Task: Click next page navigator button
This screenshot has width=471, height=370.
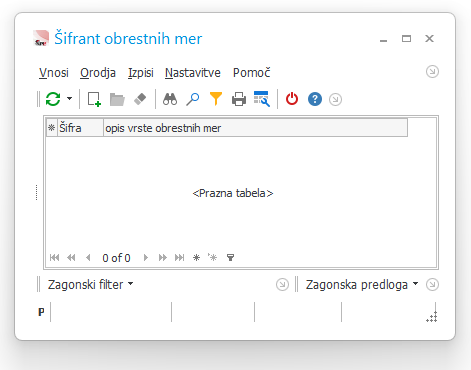Action: pyautogui.click(x=162, y=257)
